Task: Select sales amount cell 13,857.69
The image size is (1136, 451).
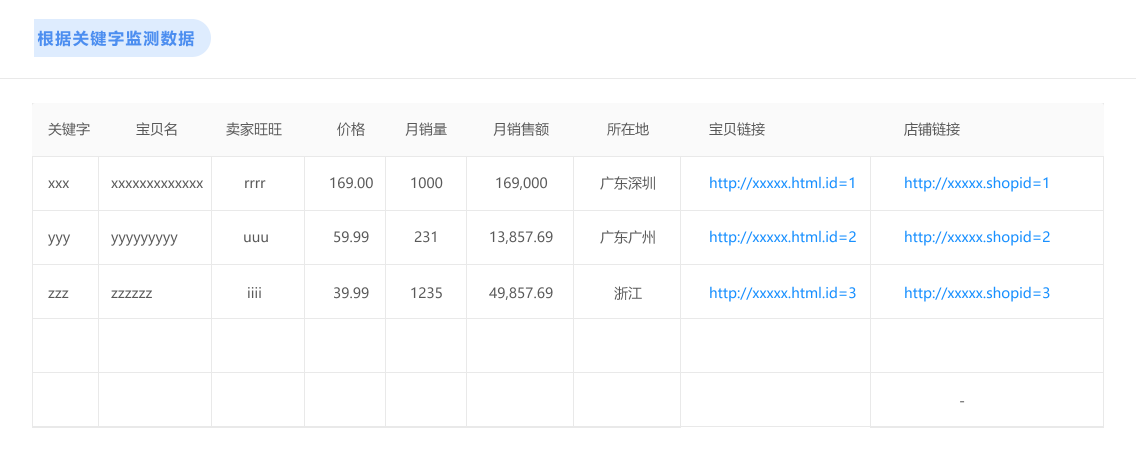Action: [521, 237]
